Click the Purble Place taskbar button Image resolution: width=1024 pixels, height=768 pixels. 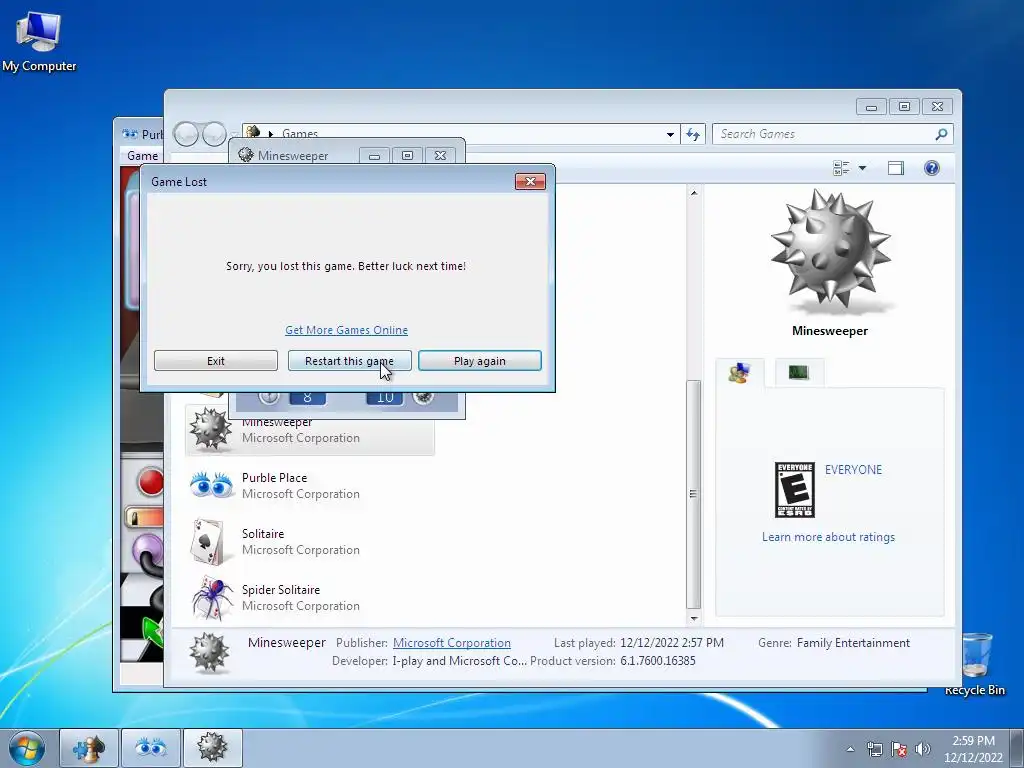coord(151,748)
